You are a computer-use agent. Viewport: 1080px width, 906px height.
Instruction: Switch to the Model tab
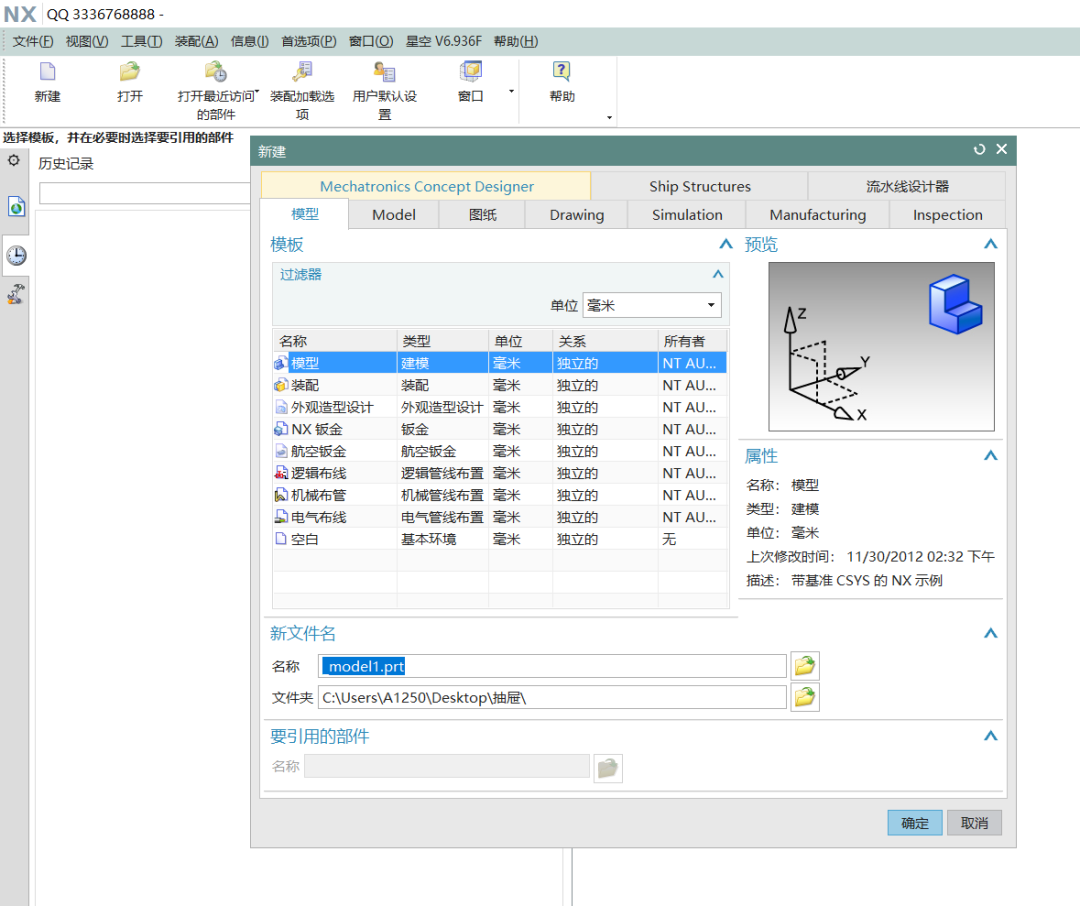tap(394, 215)
